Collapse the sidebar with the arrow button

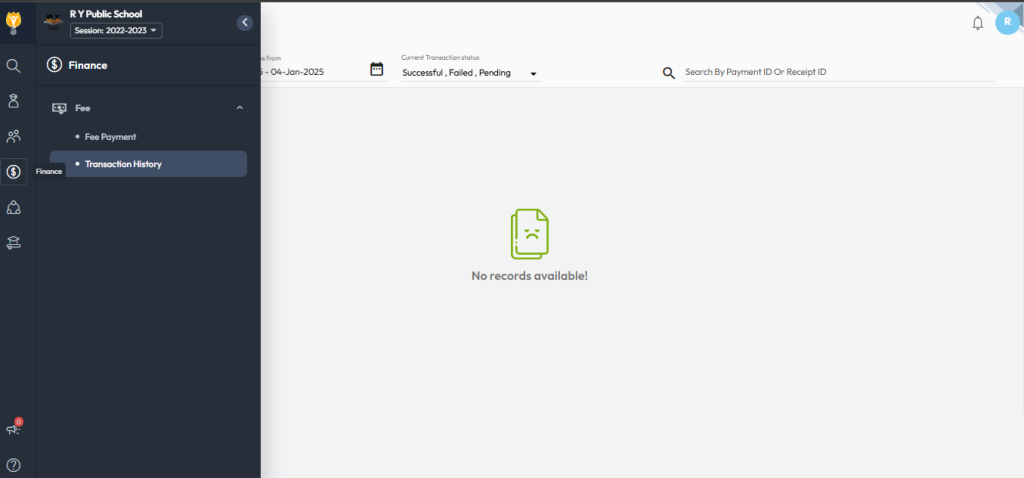(245, 23)
